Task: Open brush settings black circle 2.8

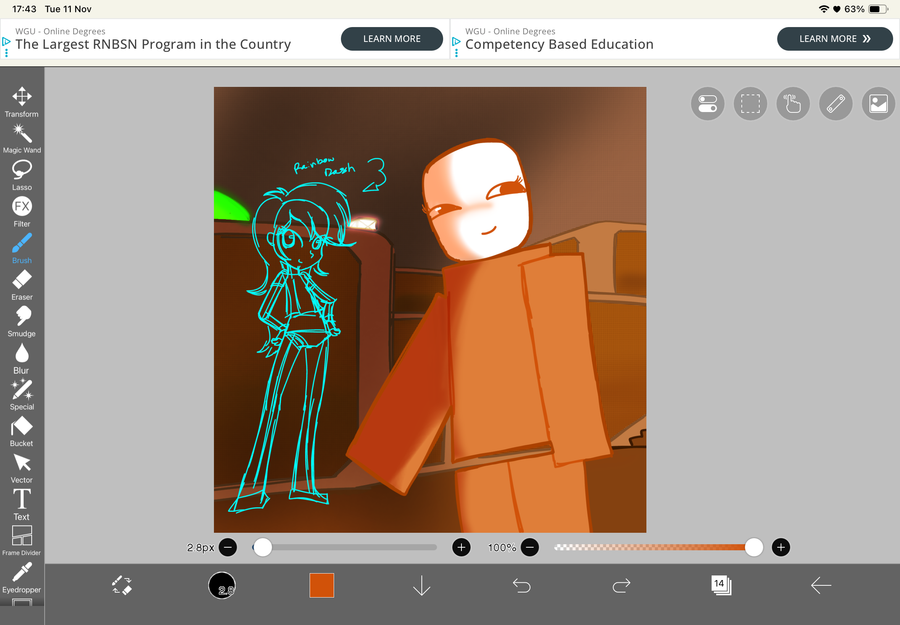Action: coord(222,585)
